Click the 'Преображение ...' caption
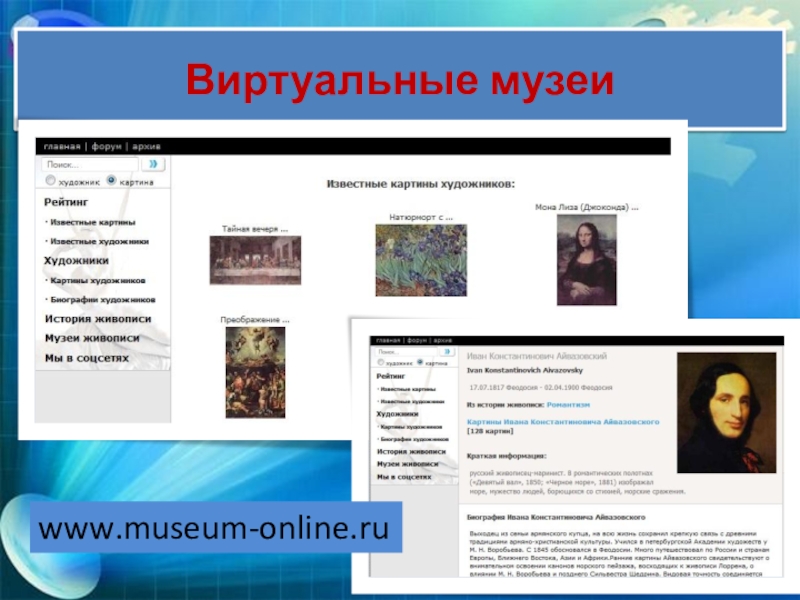This screenshot has height=600, width=800. 255,320
